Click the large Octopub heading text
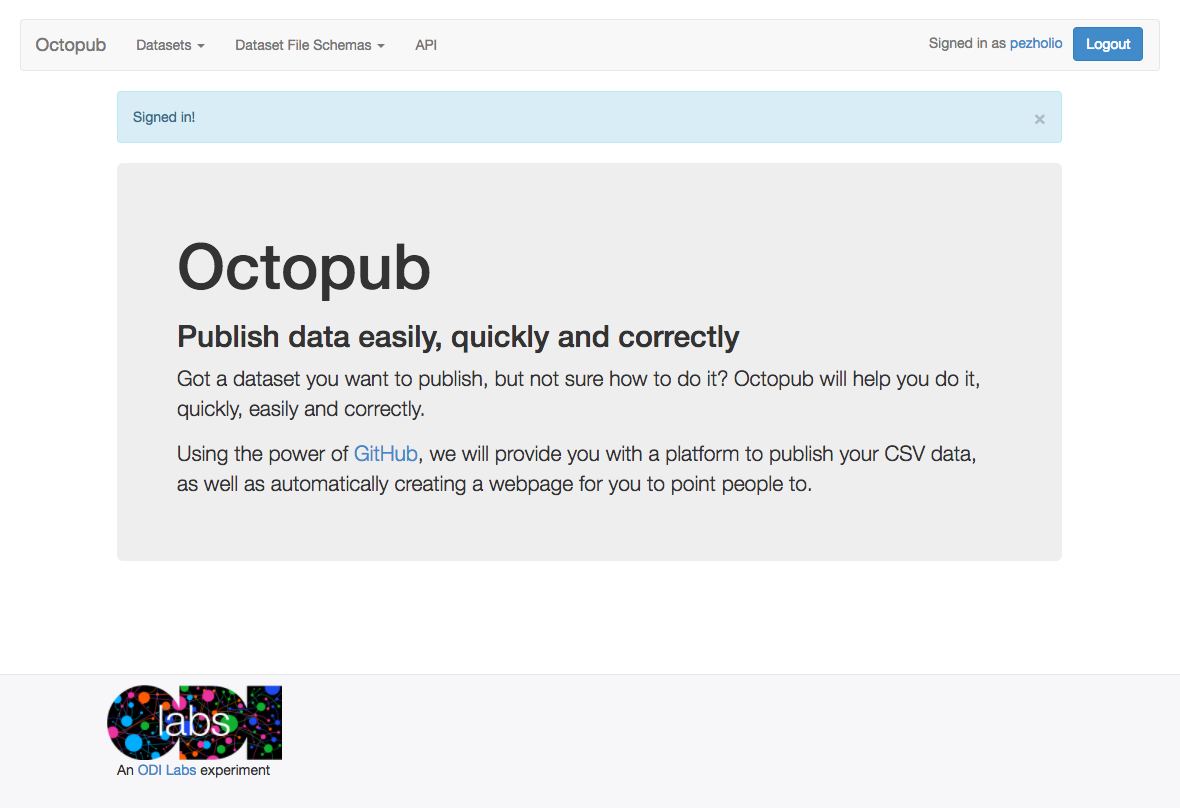The image size is (1180, 808). pyautogui.click(x=303, y=267)
